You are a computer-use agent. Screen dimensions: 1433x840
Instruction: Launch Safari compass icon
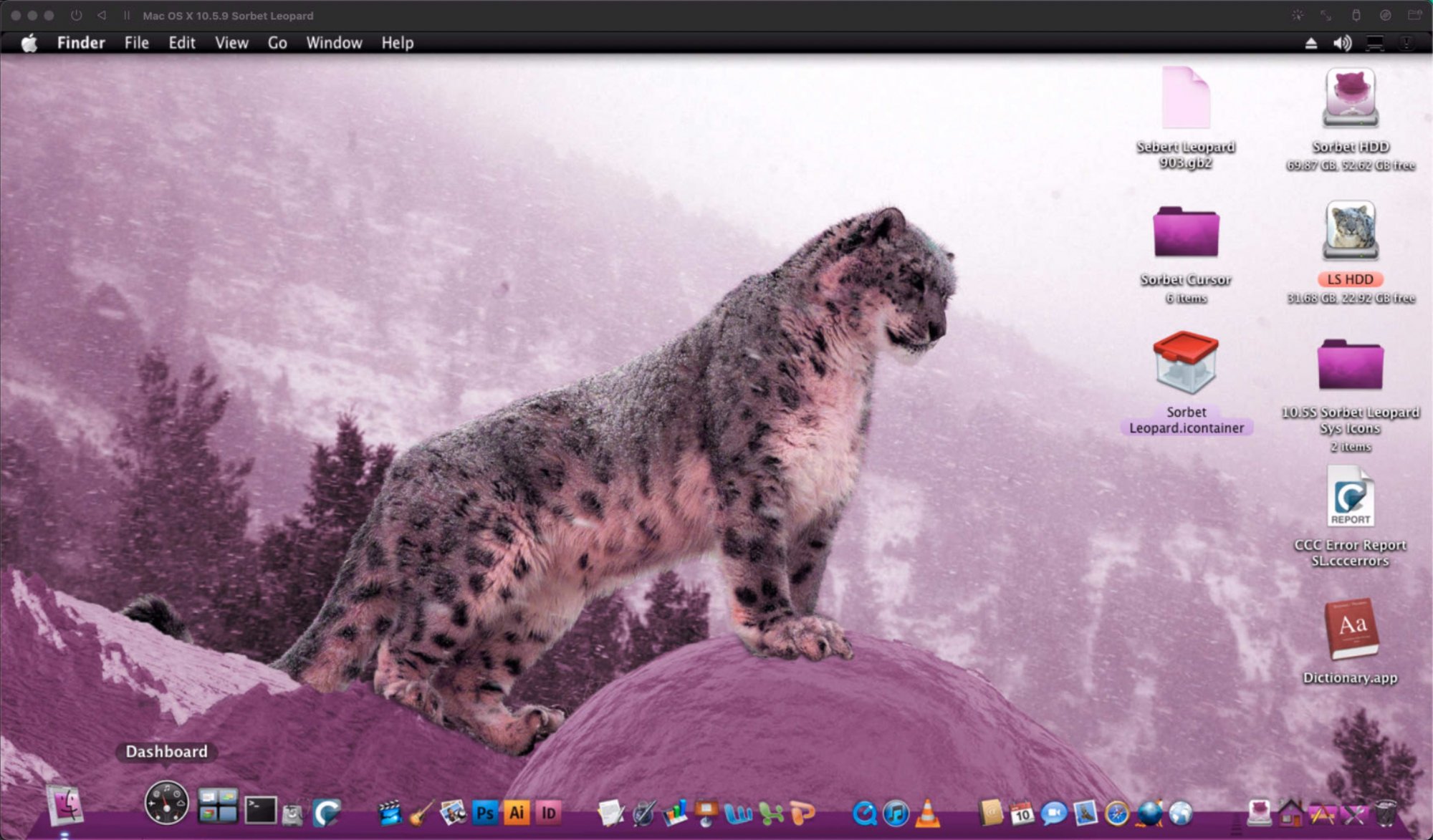point(1117,813)
